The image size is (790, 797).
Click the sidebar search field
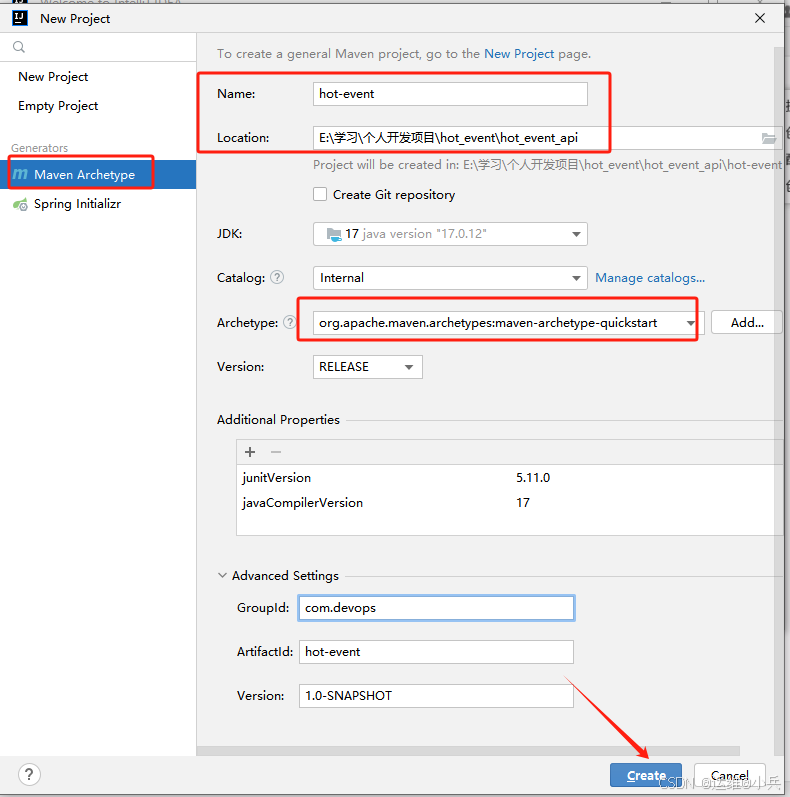click(98, 47)
